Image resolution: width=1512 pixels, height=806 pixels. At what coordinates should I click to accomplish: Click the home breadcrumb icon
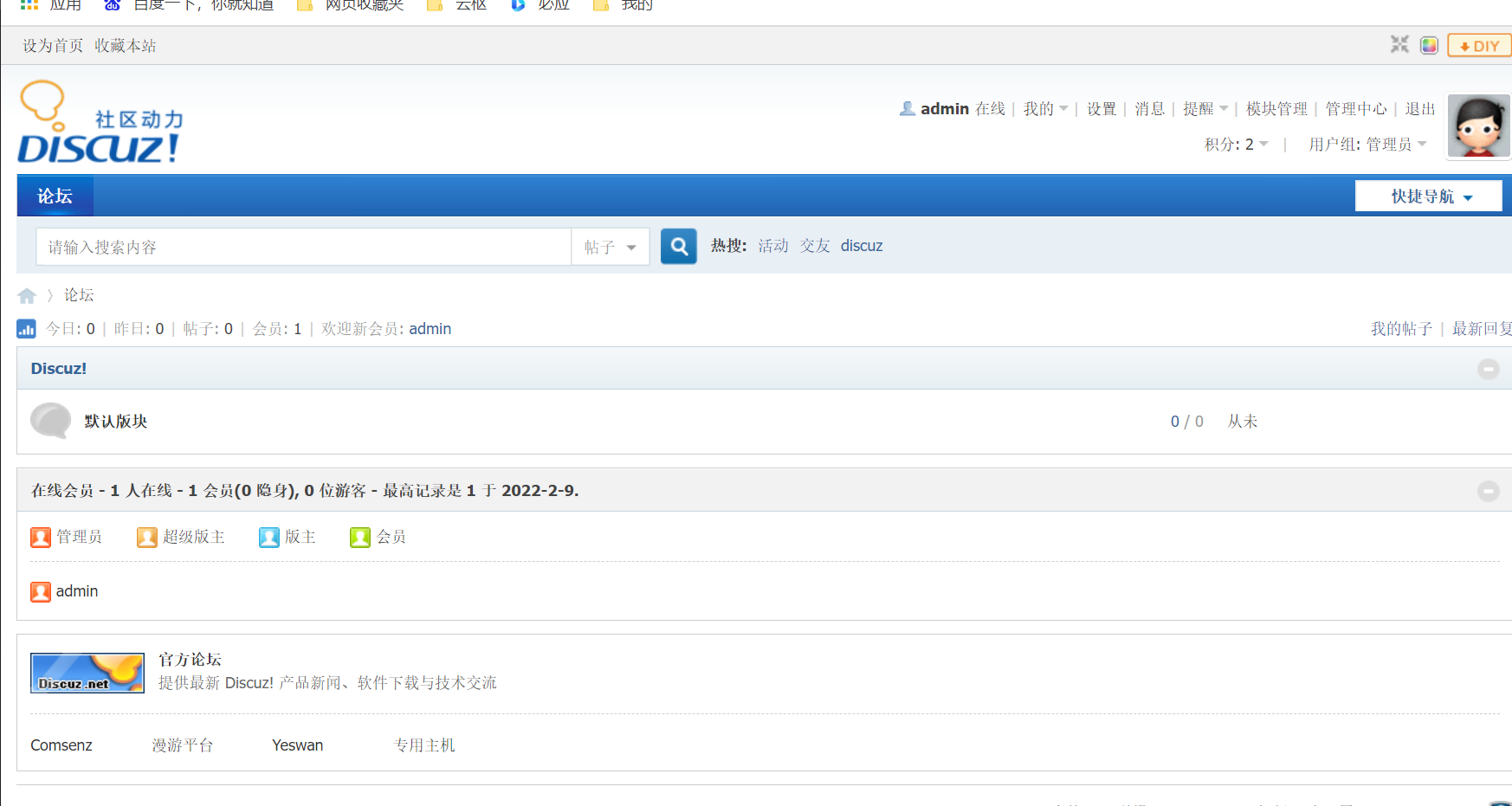click(x=27, y=295)
